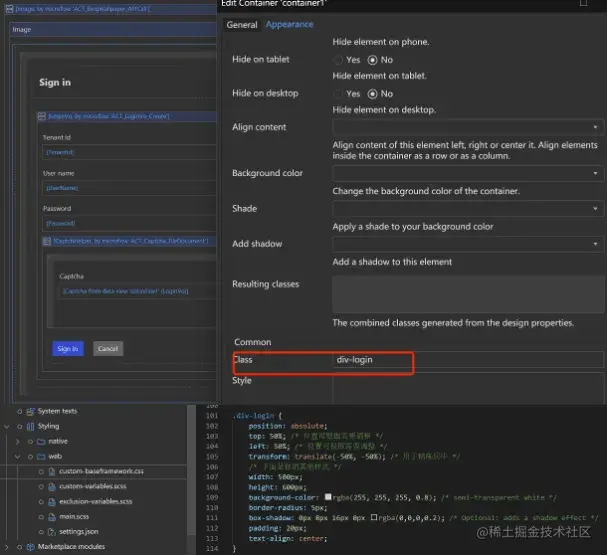Click the settings.json file icon
608x556 pixels.
tap(52, 532)
